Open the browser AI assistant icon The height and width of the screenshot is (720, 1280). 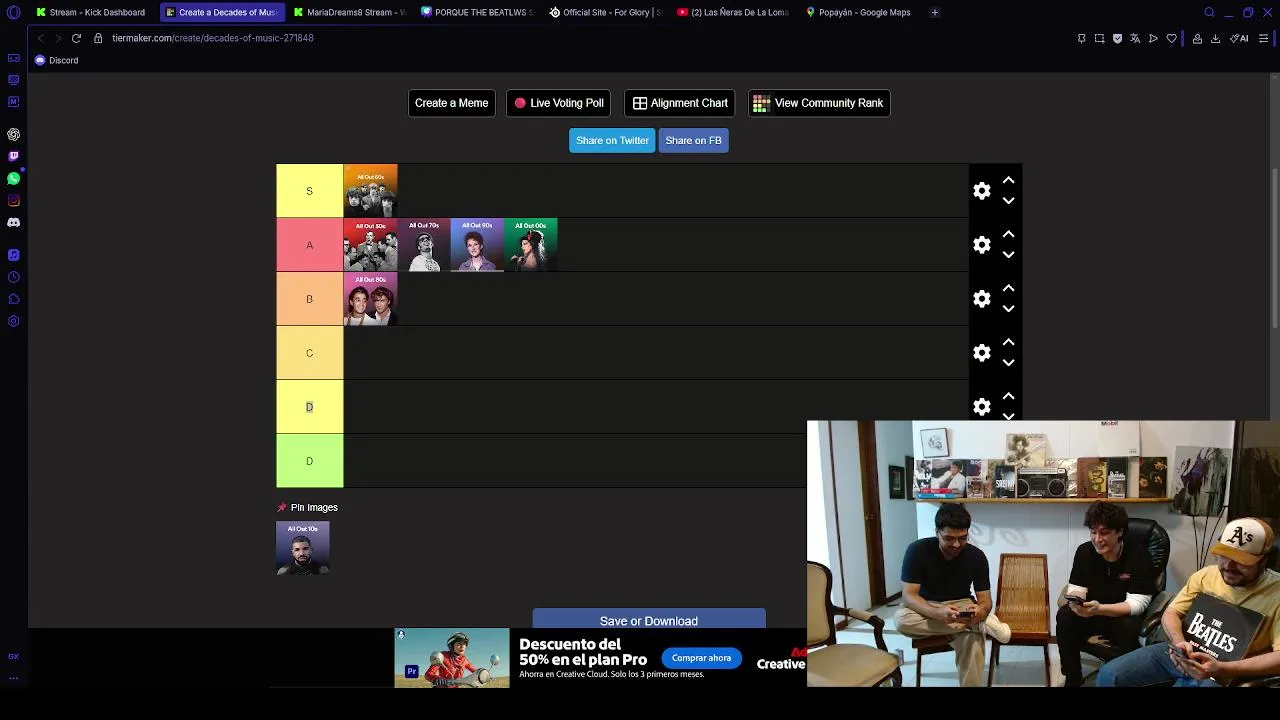(1239, 38)
